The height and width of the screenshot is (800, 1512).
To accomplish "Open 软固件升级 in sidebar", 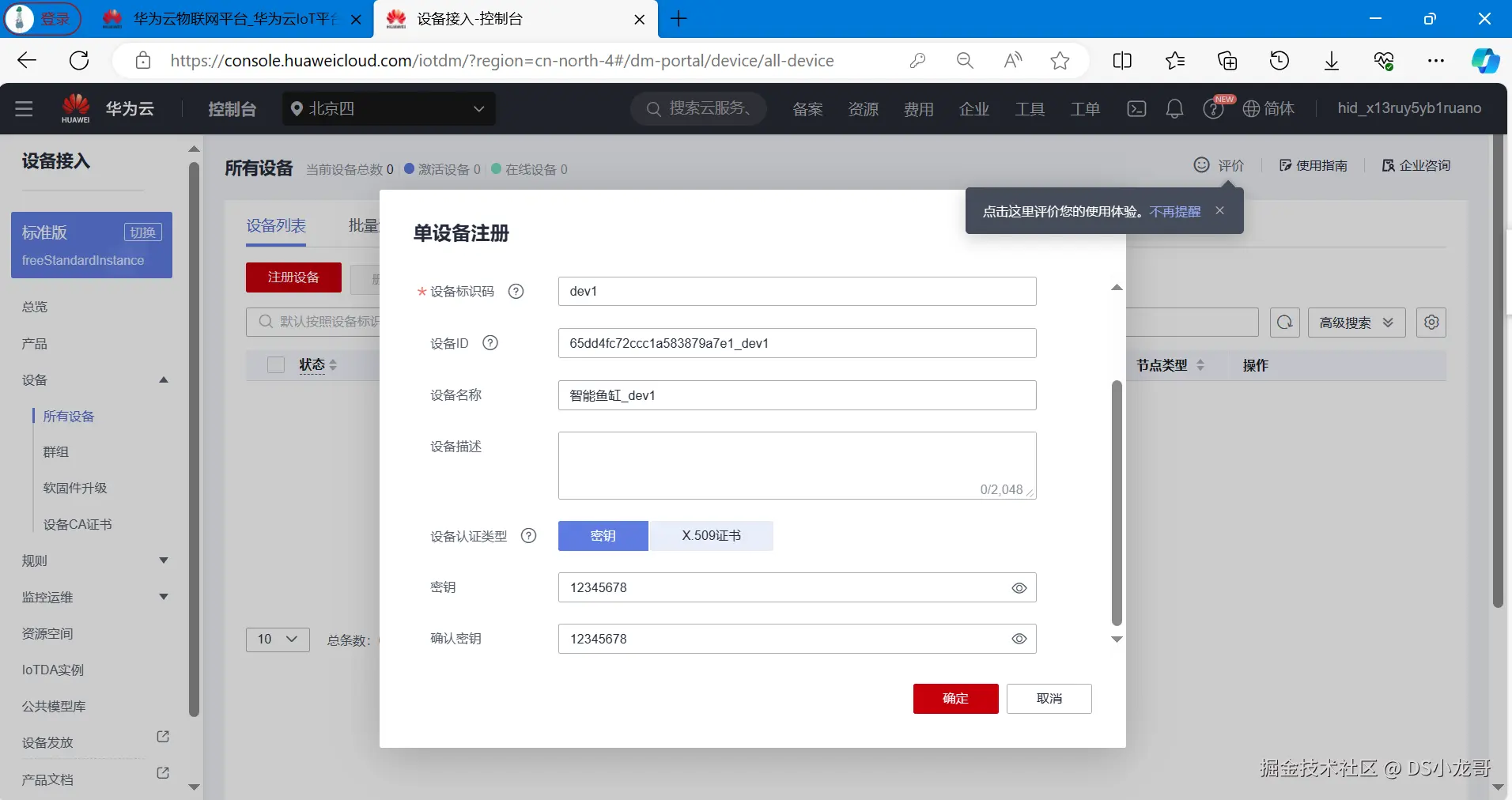I will 75,489.
